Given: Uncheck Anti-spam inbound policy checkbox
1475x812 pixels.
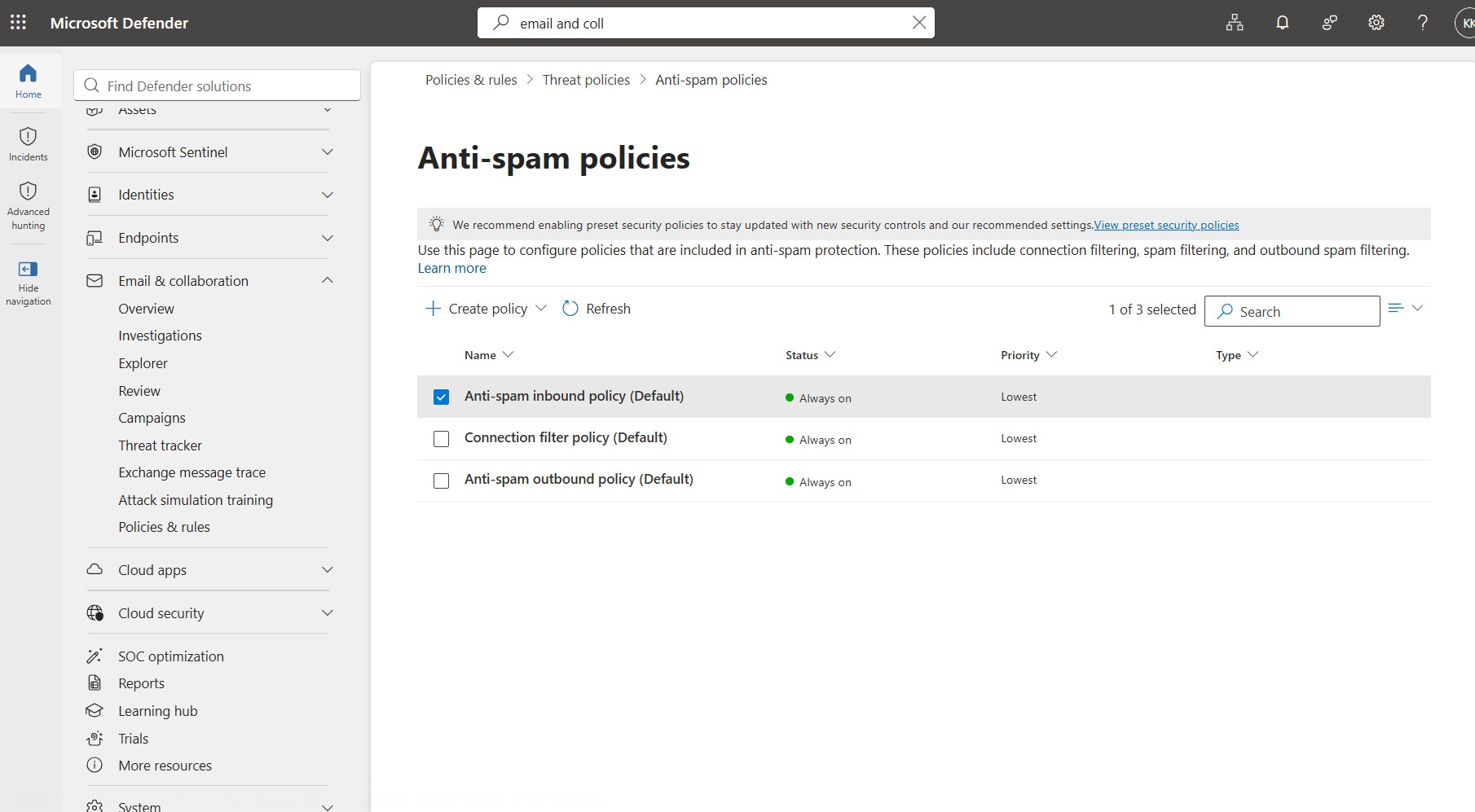Looking at the screenshot, I should (x=441, y=397).
